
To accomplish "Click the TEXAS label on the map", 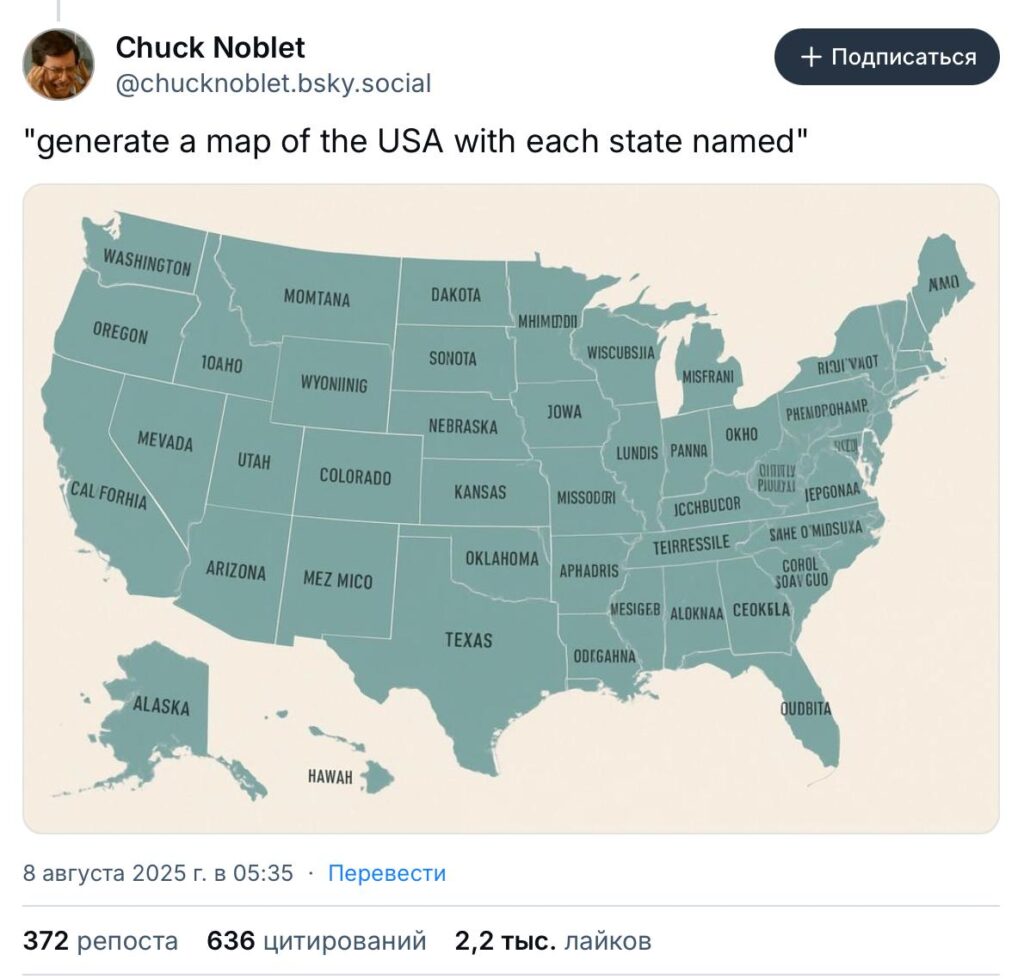I will (x=469, y=639).
